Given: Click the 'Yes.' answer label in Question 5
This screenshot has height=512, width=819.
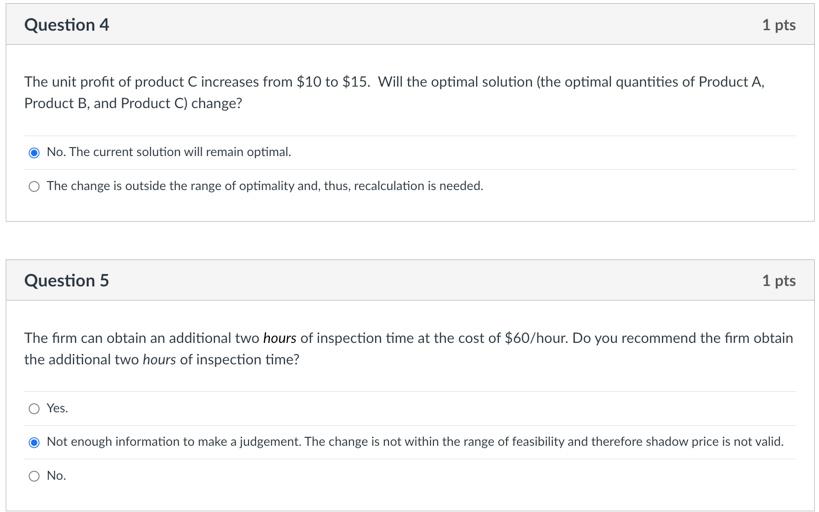Looking at the screenshot, I should [x=57, y=408].
